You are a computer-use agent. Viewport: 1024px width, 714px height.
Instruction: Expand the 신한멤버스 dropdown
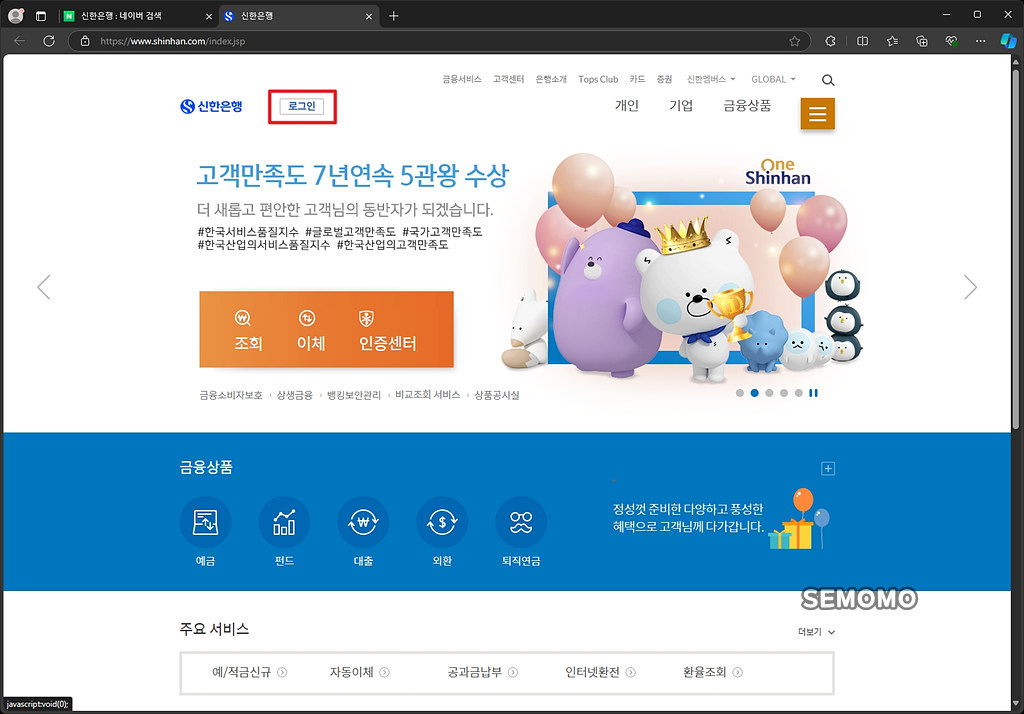[711, 79]
